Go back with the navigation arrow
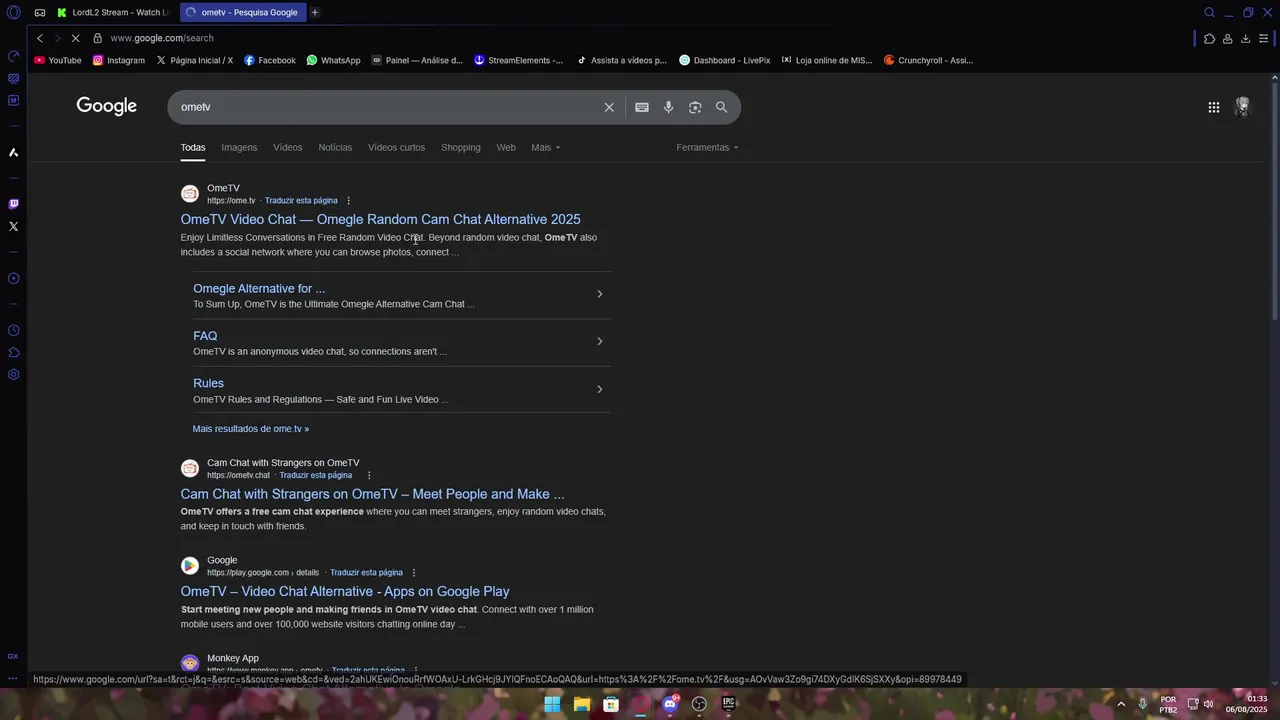1280x720 pixels. [x=39, y=38]
